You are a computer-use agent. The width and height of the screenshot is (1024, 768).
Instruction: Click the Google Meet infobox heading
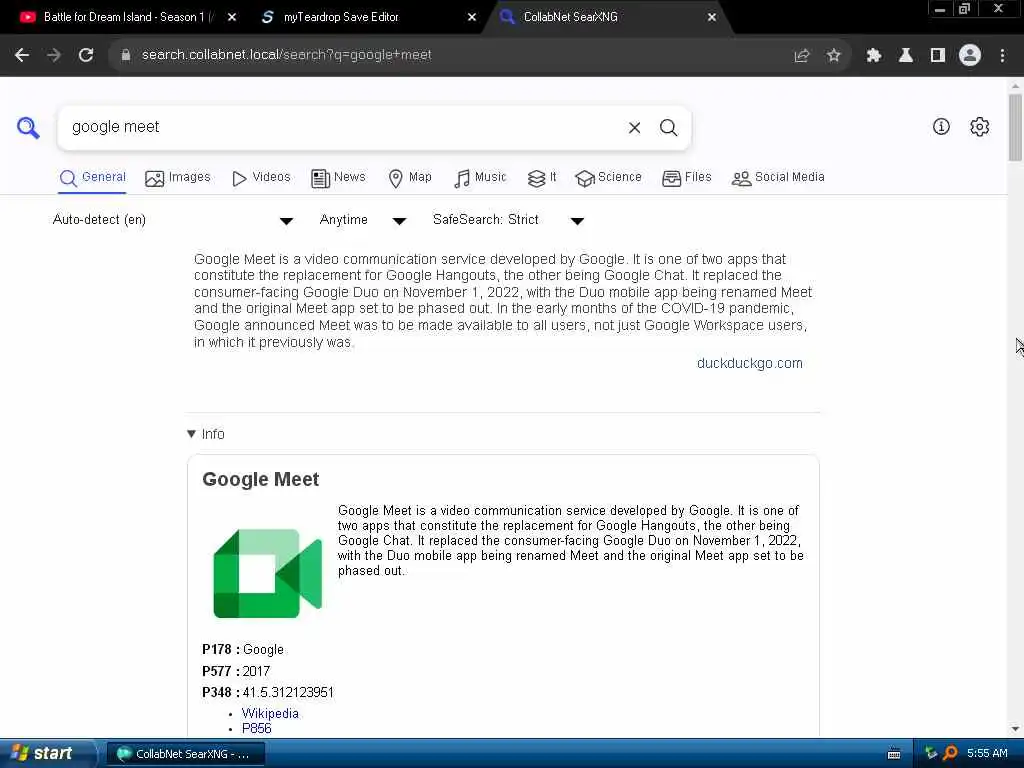pyautogui.click(x=261, y=479)
